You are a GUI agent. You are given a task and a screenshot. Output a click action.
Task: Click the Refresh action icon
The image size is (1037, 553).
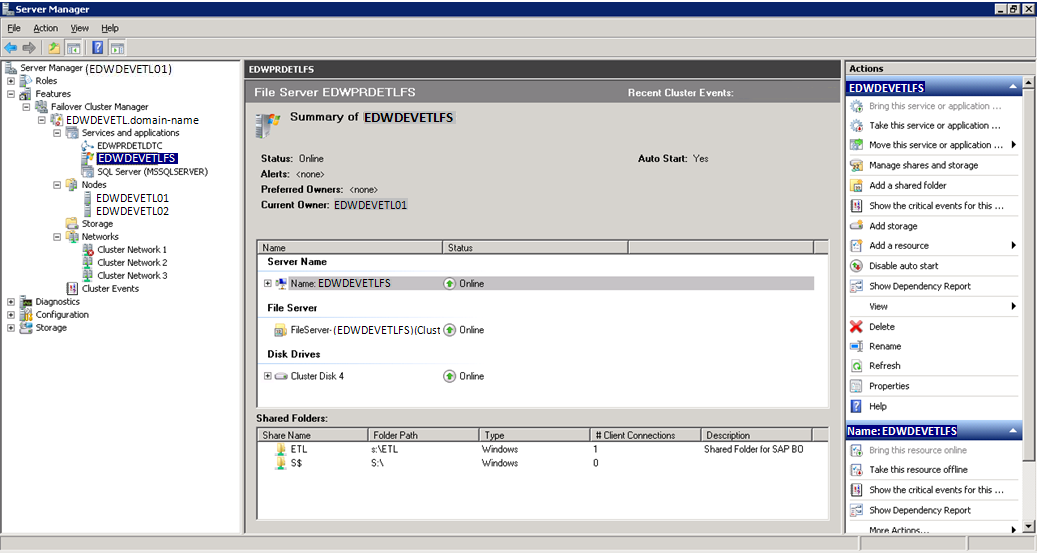click(856, 366)
